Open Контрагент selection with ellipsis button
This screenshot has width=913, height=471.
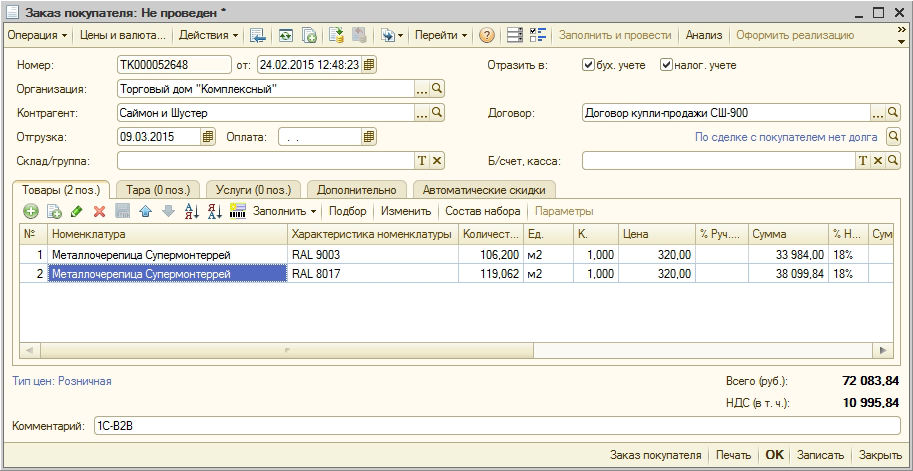(422, 113)
